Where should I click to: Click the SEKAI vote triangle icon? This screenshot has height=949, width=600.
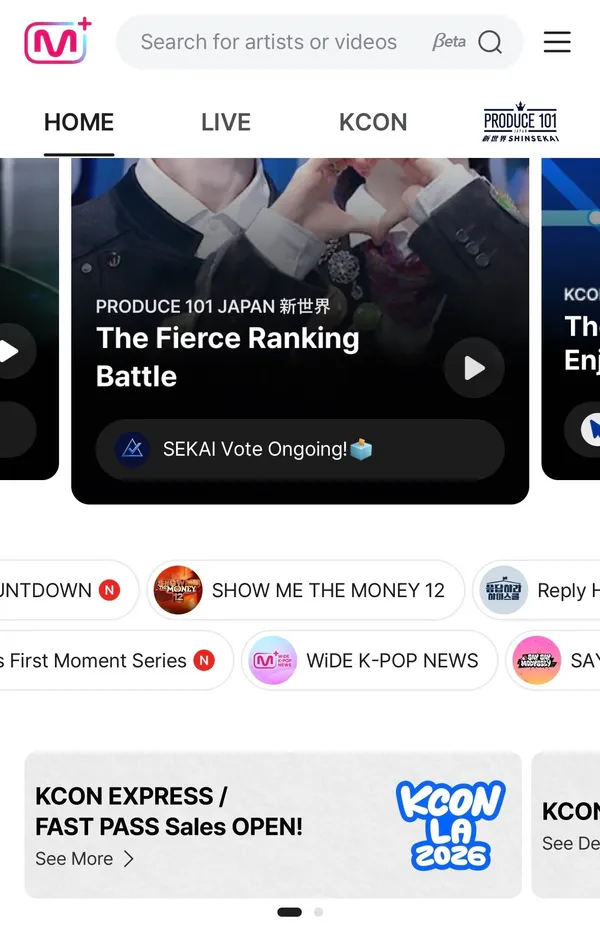133,449
